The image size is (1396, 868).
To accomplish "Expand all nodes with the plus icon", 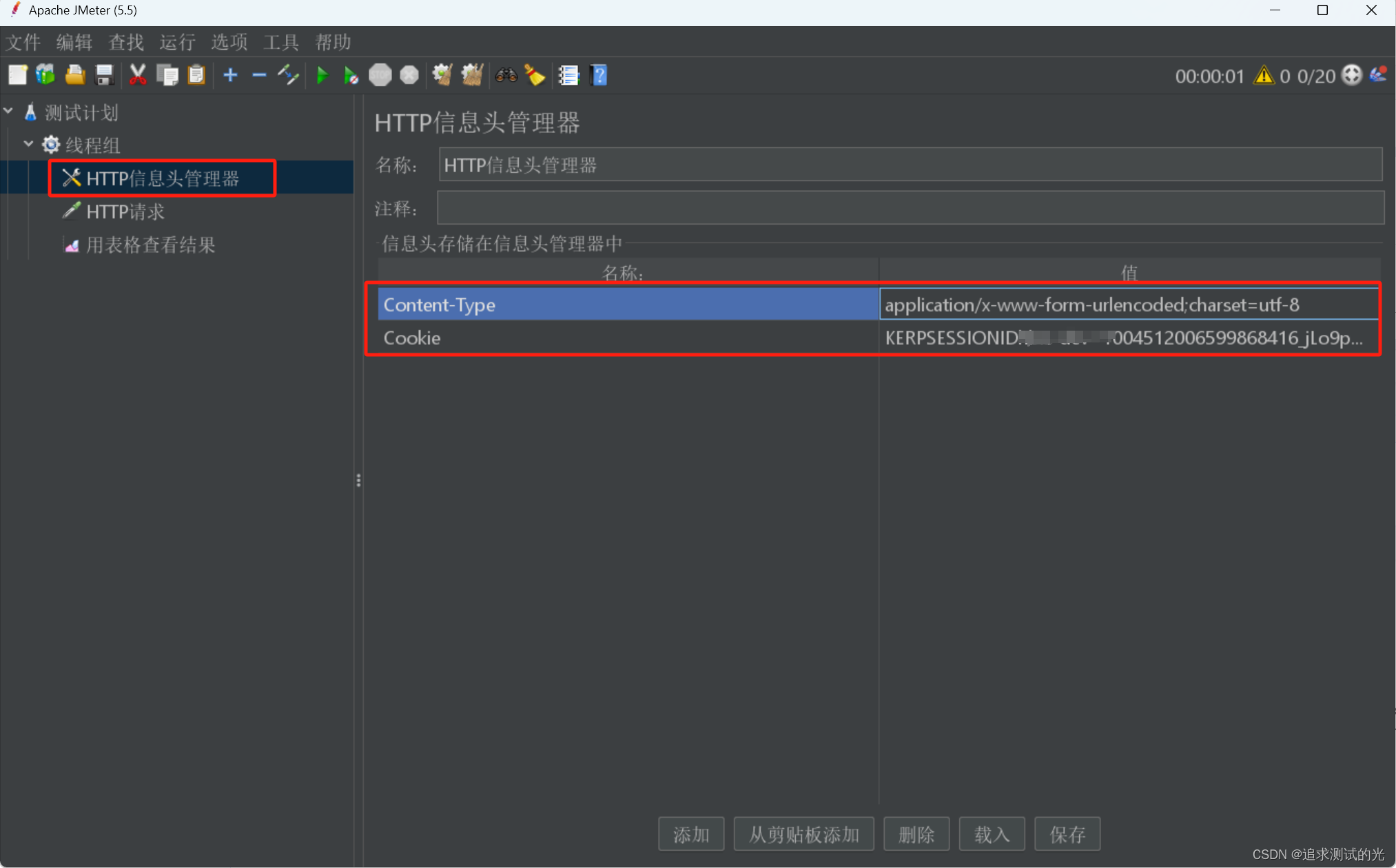I will [x=230, y=75].
